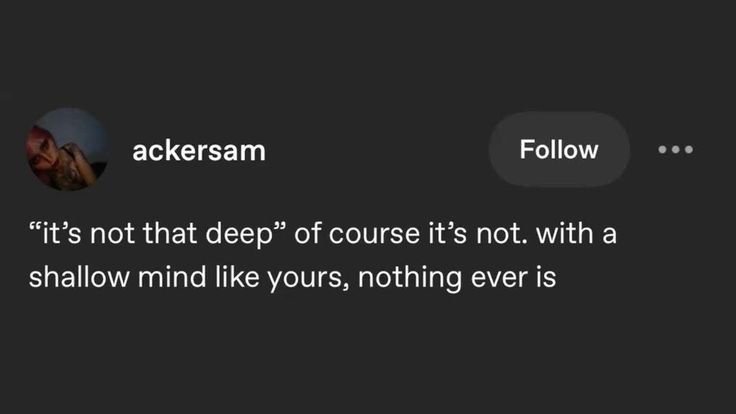Open blog by clicking ackersam name
736x414 pixels.
click(199, 151)
